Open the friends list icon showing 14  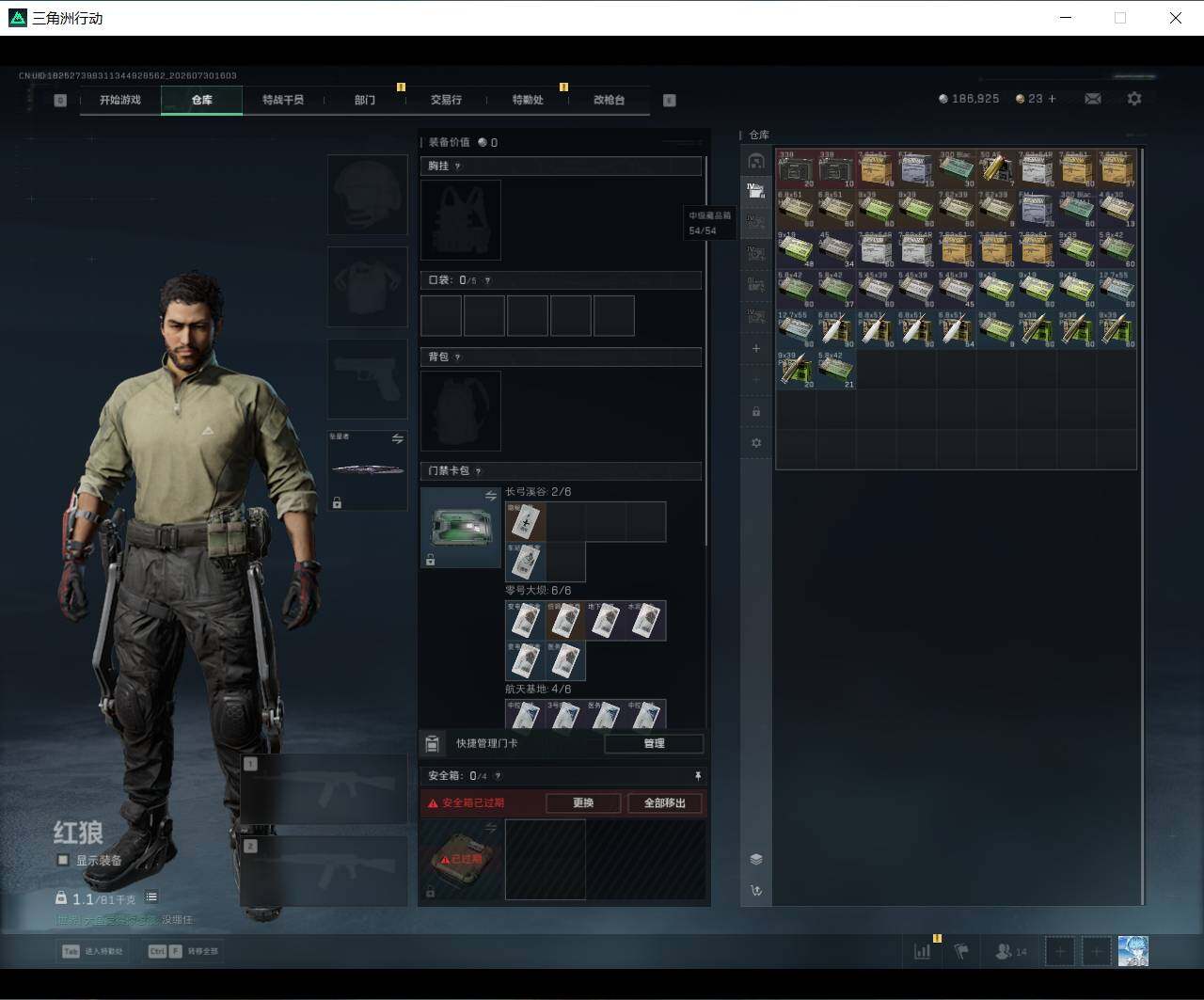[1011, 951]
